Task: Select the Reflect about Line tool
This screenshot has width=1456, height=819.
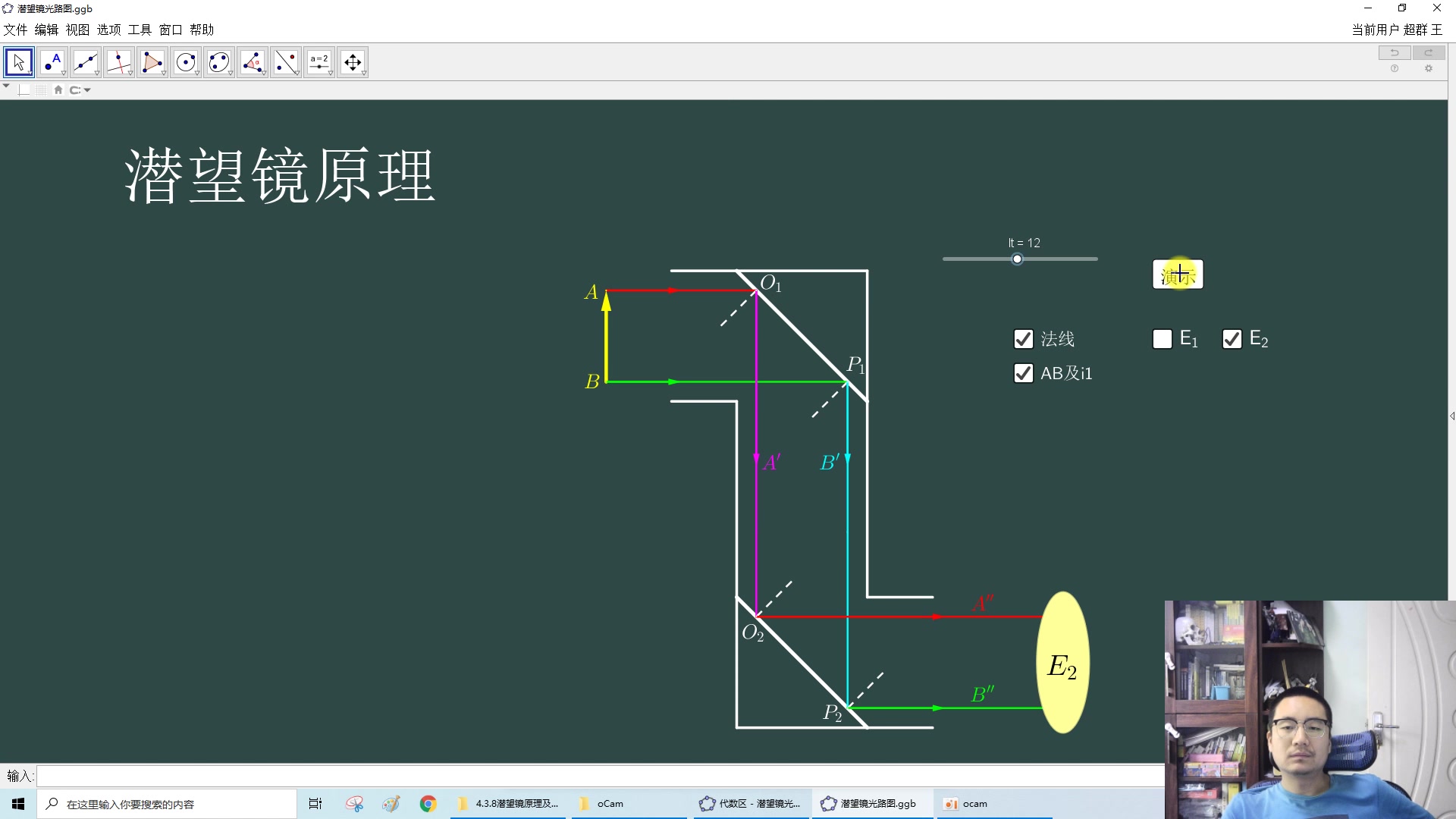Action: click(x=286, y=62)
